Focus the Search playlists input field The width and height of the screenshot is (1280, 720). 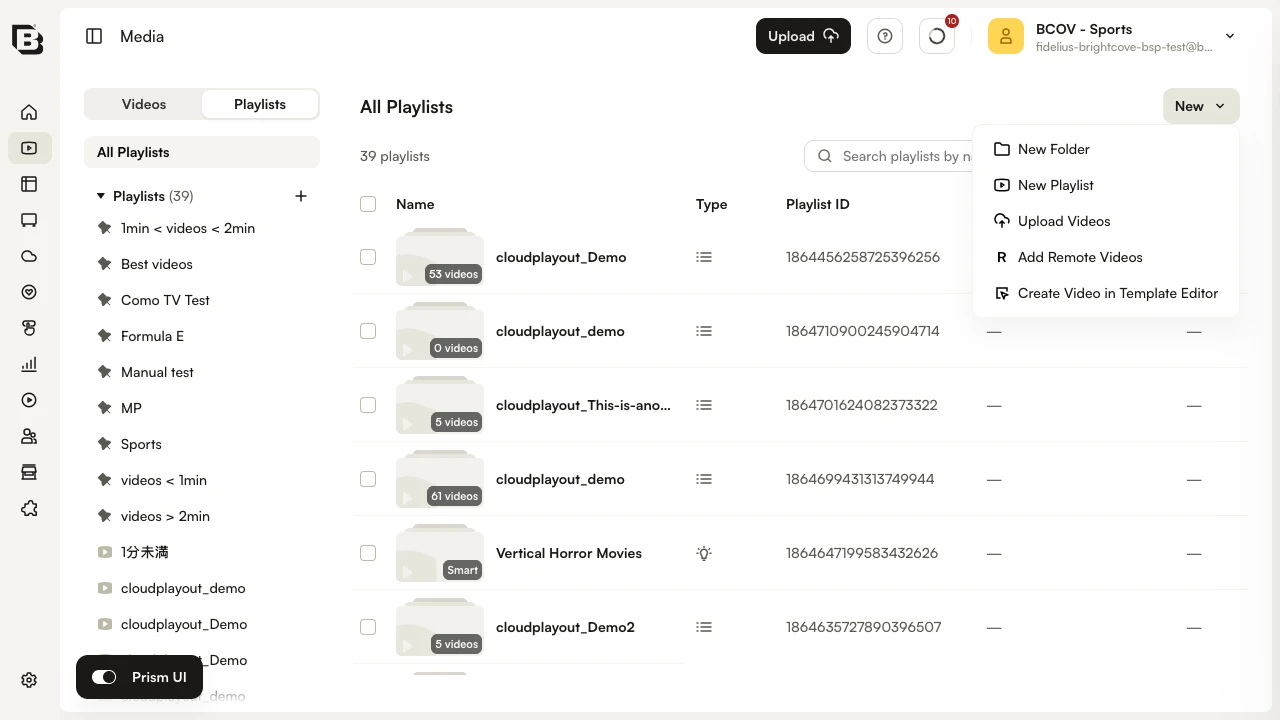coord(890,156)
